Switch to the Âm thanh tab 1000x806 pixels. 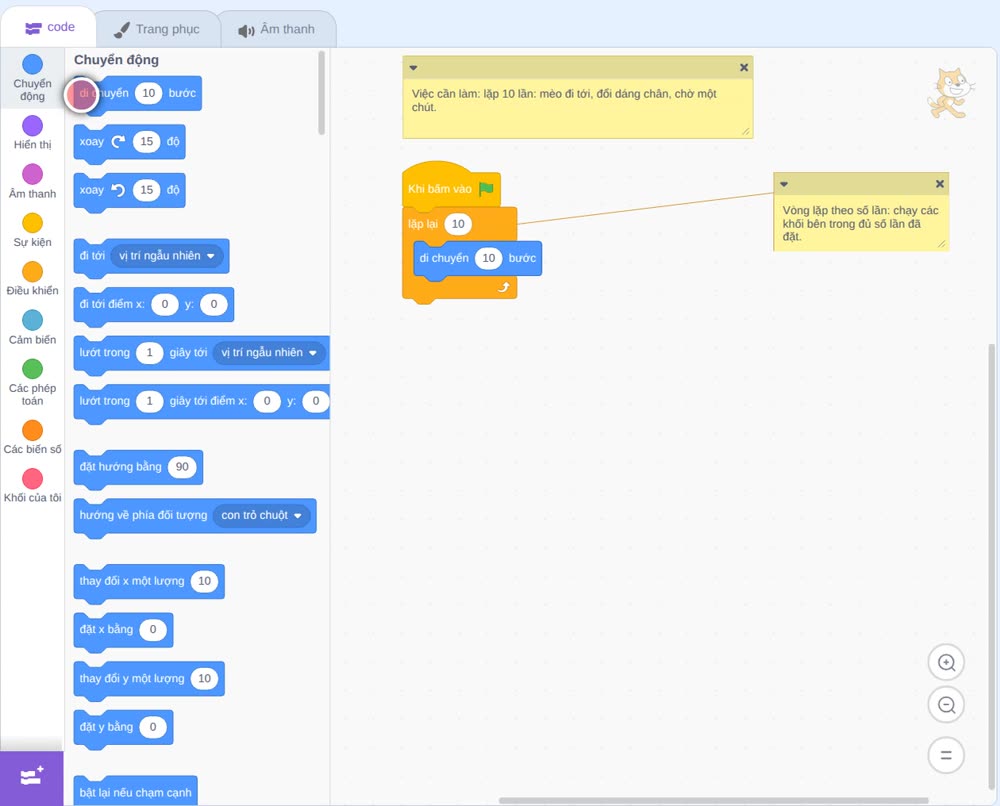click(277, 29)
